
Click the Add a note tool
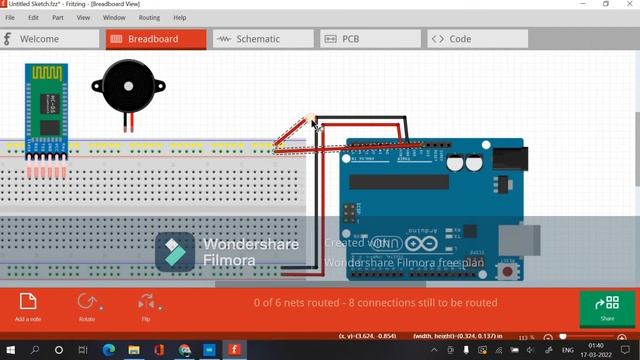[x=28, y=307]
